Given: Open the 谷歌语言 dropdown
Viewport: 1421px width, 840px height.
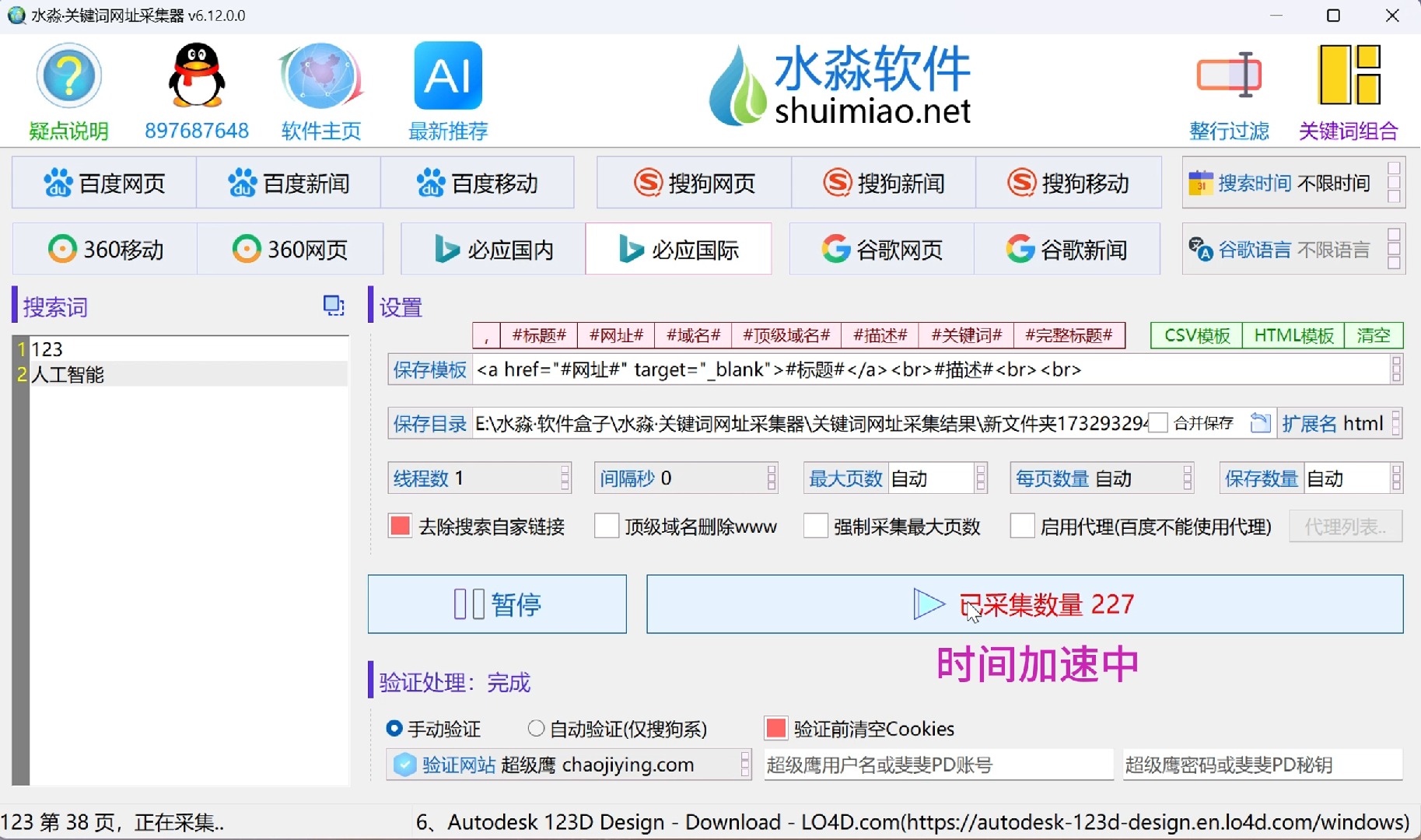Looking at the screenshot, I should coord(1294,249).
